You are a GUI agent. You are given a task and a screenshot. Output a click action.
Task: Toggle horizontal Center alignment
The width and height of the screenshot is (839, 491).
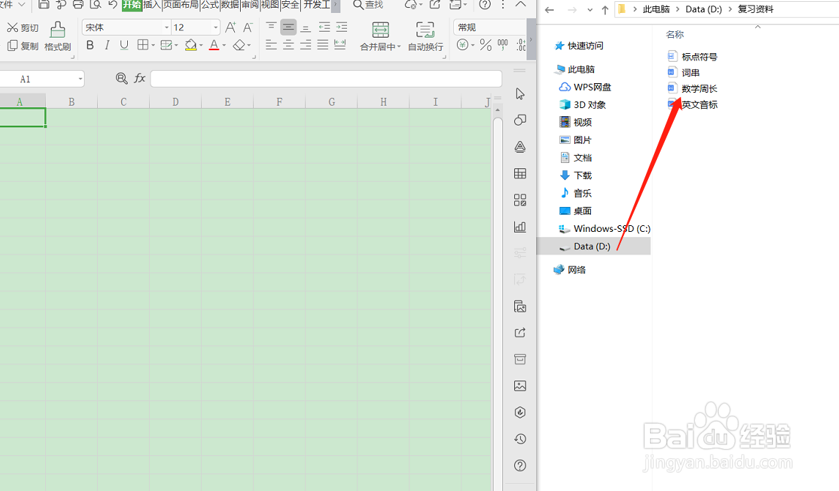(288, 45)
